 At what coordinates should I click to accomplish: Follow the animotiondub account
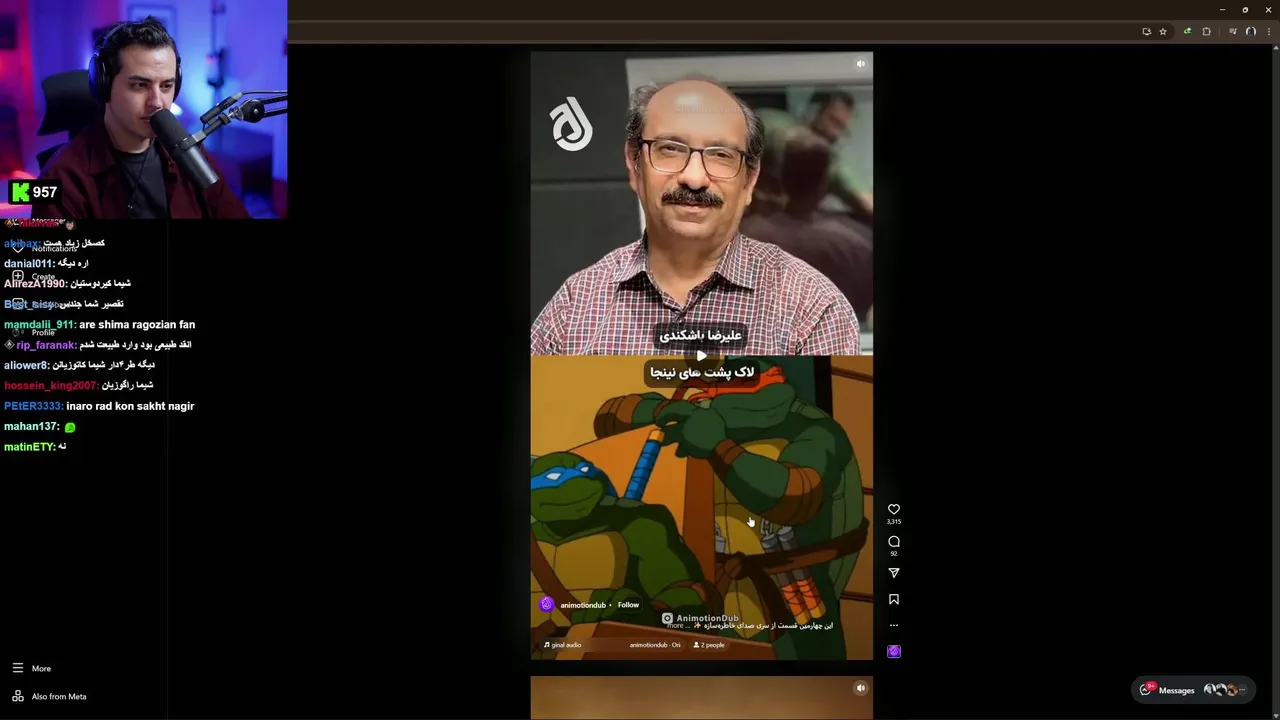[x=628, y=605]
